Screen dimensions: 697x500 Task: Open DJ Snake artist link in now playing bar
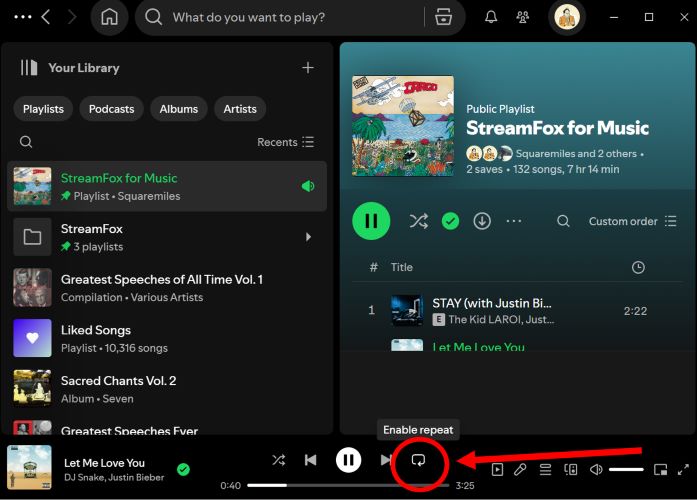click(x=84, y=478)
